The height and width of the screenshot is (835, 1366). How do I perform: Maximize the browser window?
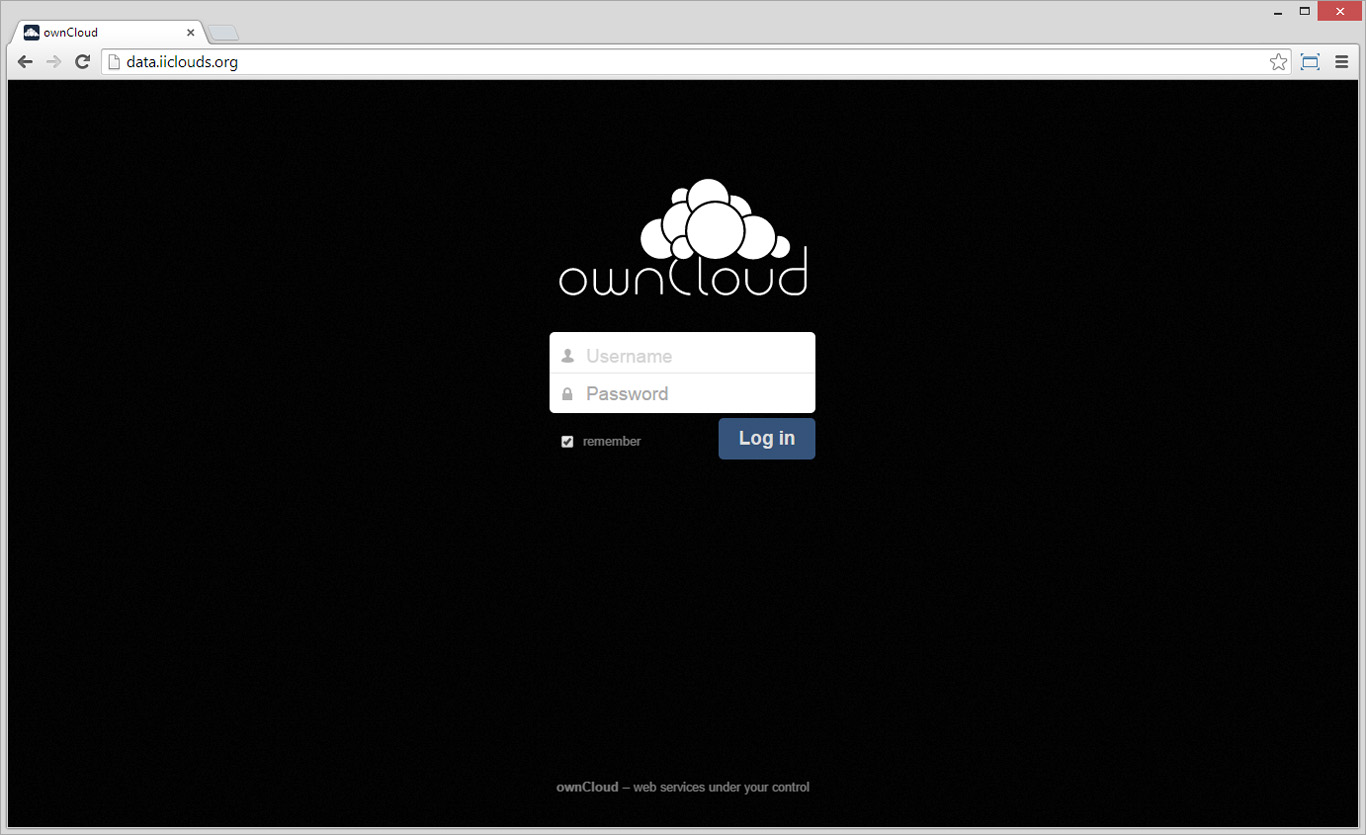tap(1305, 12)
